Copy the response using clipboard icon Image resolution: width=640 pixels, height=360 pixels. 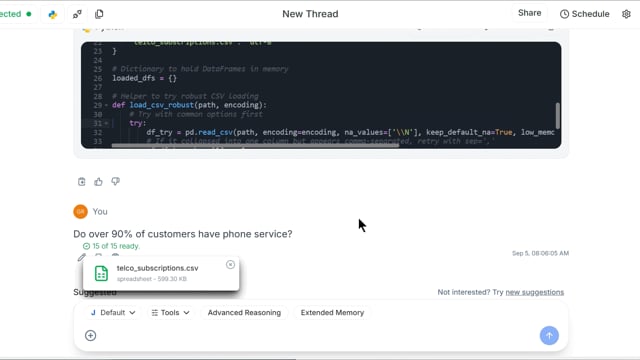(x=82, y=182)
